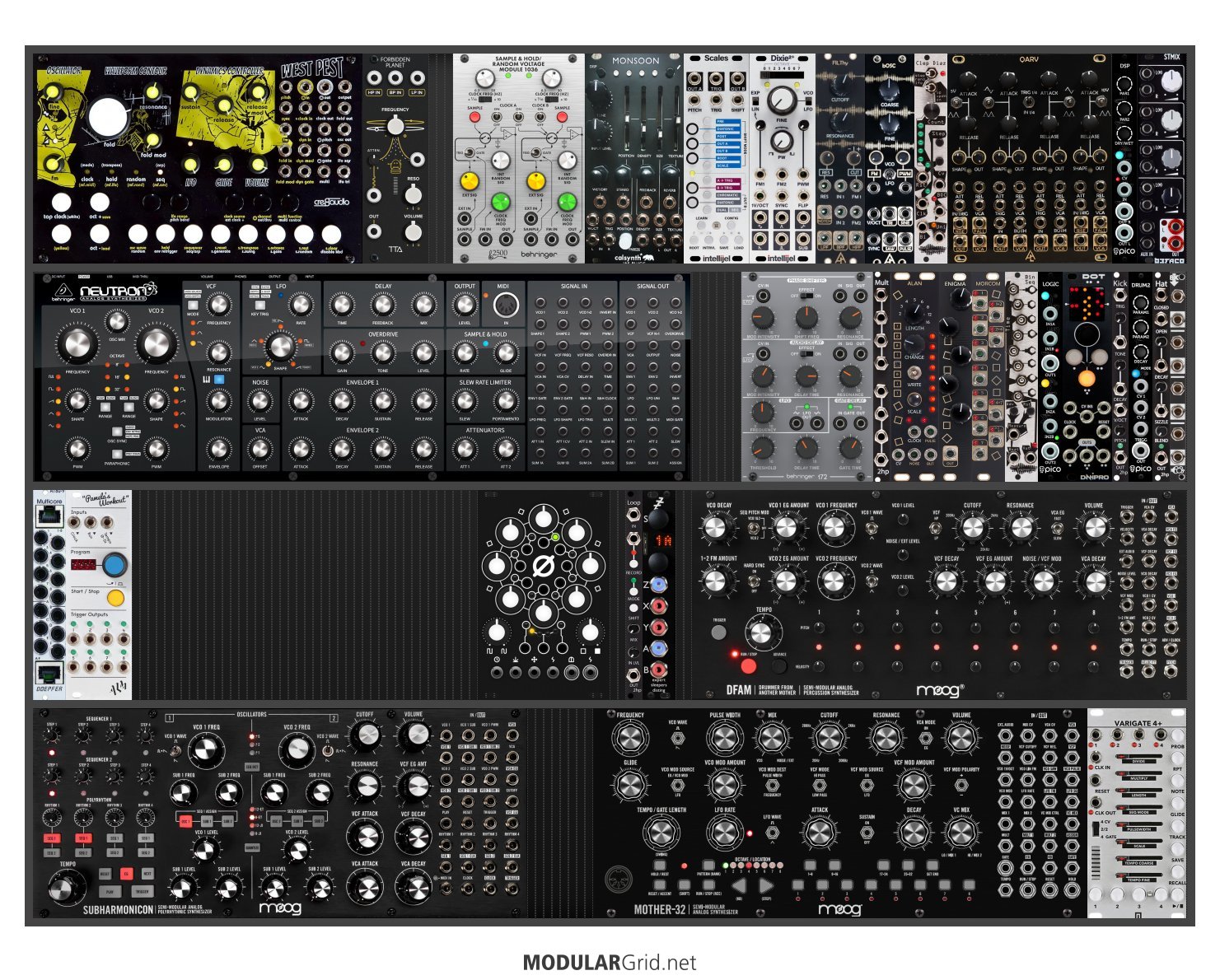
Task: Click the DFAM red RUN/STOP button
Action: [x=749, y=665]
